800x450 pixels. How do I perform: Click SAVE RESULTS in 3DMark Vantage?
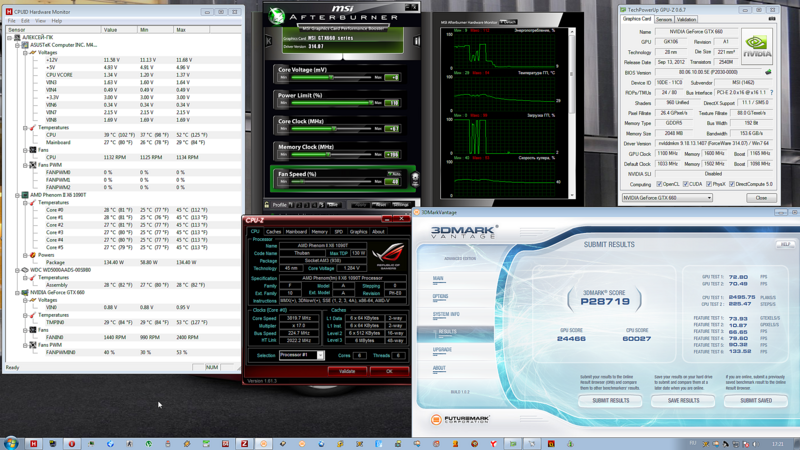[684, 401]
